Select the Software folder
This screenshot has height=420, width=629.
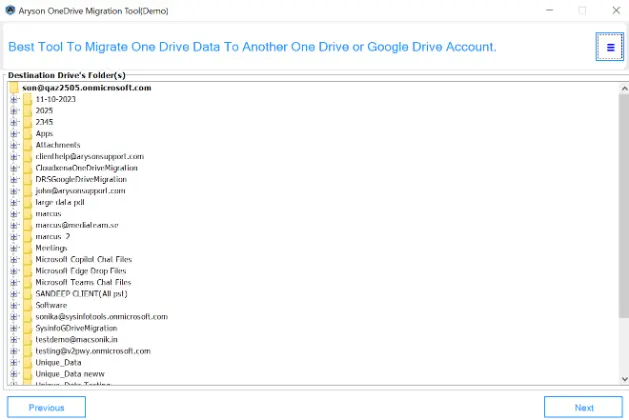(x=51, y=305)
